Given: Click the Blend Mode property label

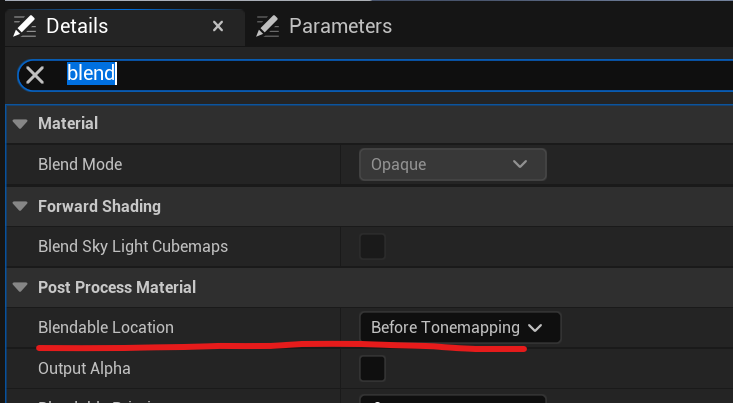Looking at the screenshot, I should pyautogui.click(x=80, y=164).
